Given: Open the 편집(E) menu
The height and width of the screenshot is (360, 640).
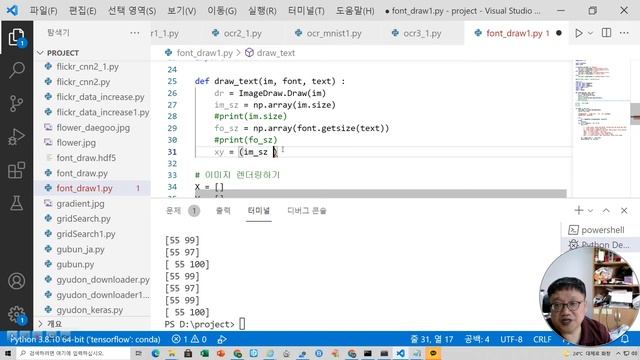Looking at the screenshot, I should 82,11.
